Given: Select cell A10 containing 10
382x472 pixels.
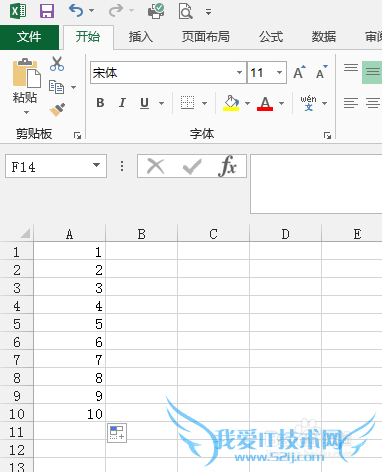Looking at the screenshot, I should coord(69,414).
